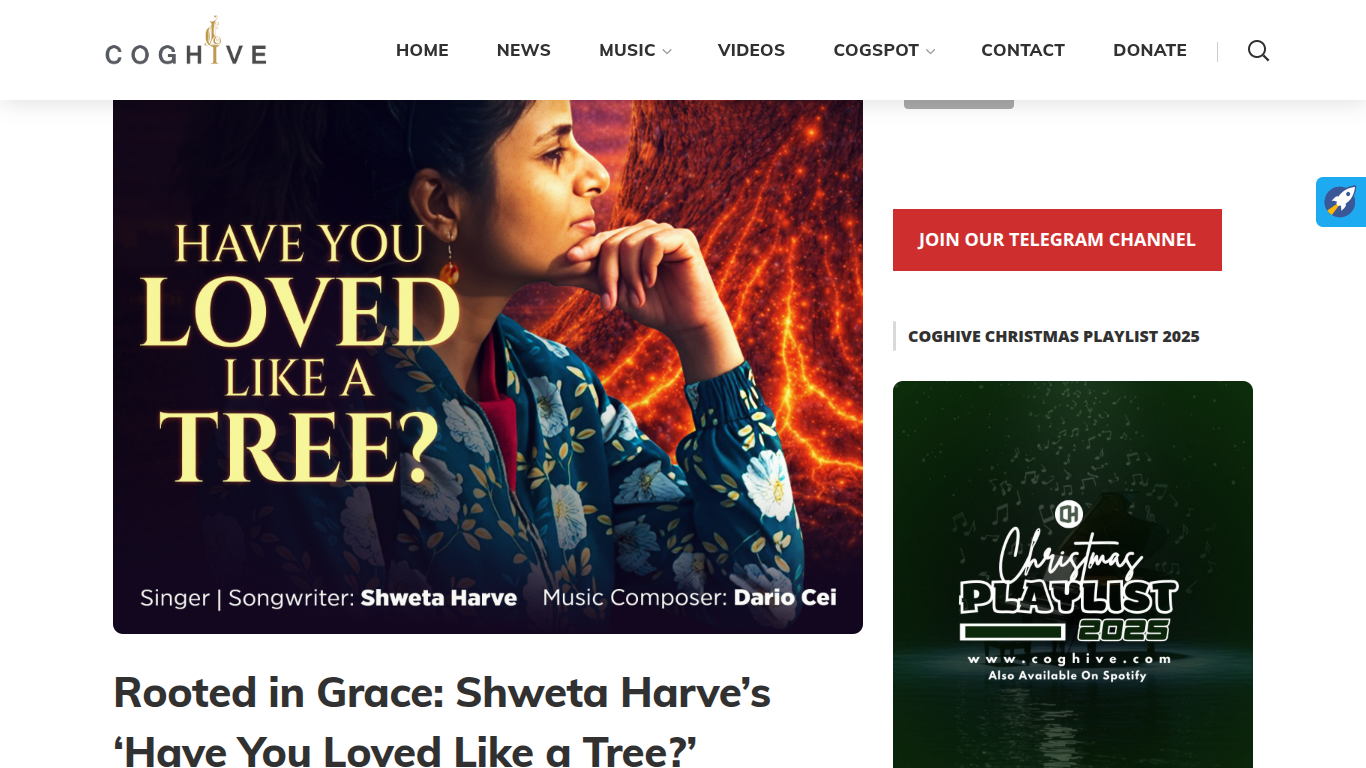Open the CONTACT page

coord(1023,50)
